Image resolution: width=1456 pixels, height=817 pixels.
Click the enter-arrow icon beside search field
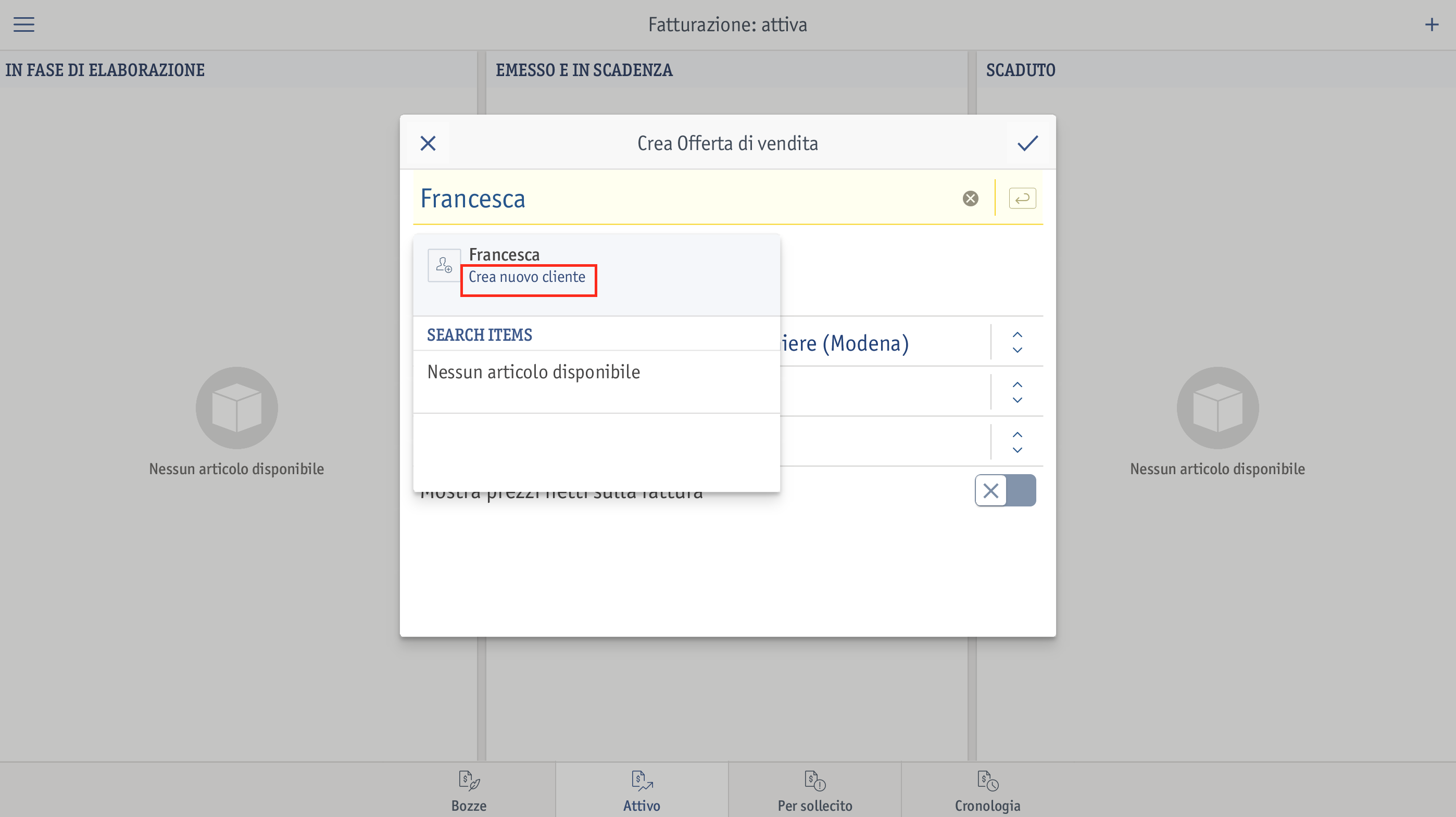click(x=1022, y=199)
